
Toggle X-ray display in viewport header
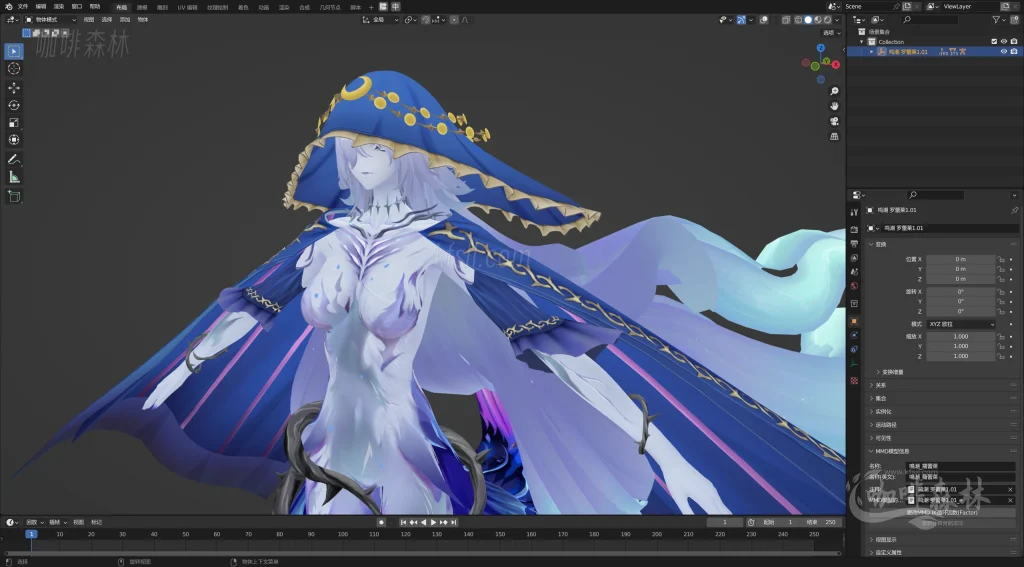coord(786,20)
